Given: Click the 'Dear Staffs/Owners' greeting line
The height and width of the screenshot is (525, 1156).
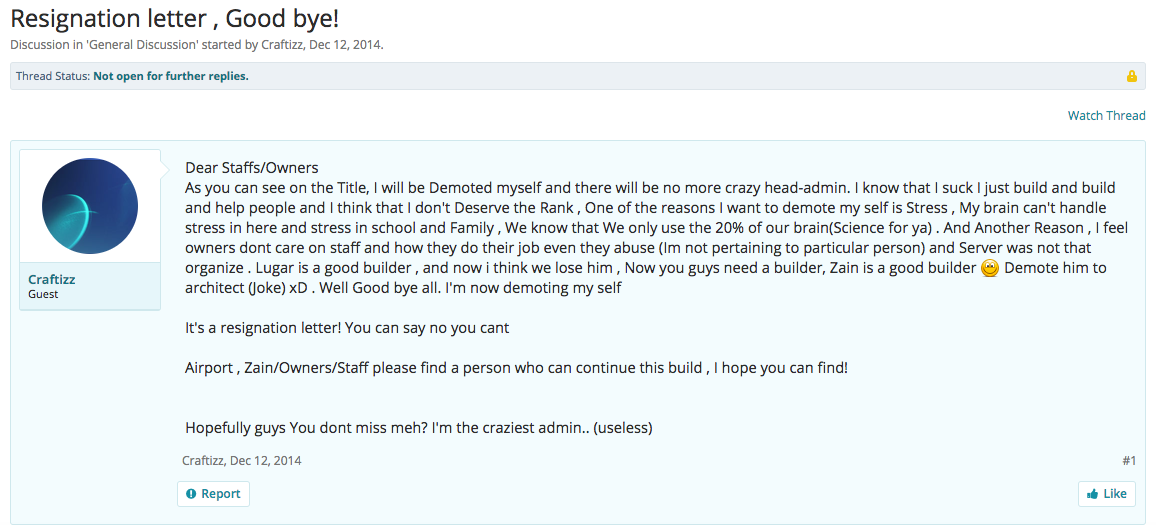Looking at the screenshot, I should click(x=252, y=168).
